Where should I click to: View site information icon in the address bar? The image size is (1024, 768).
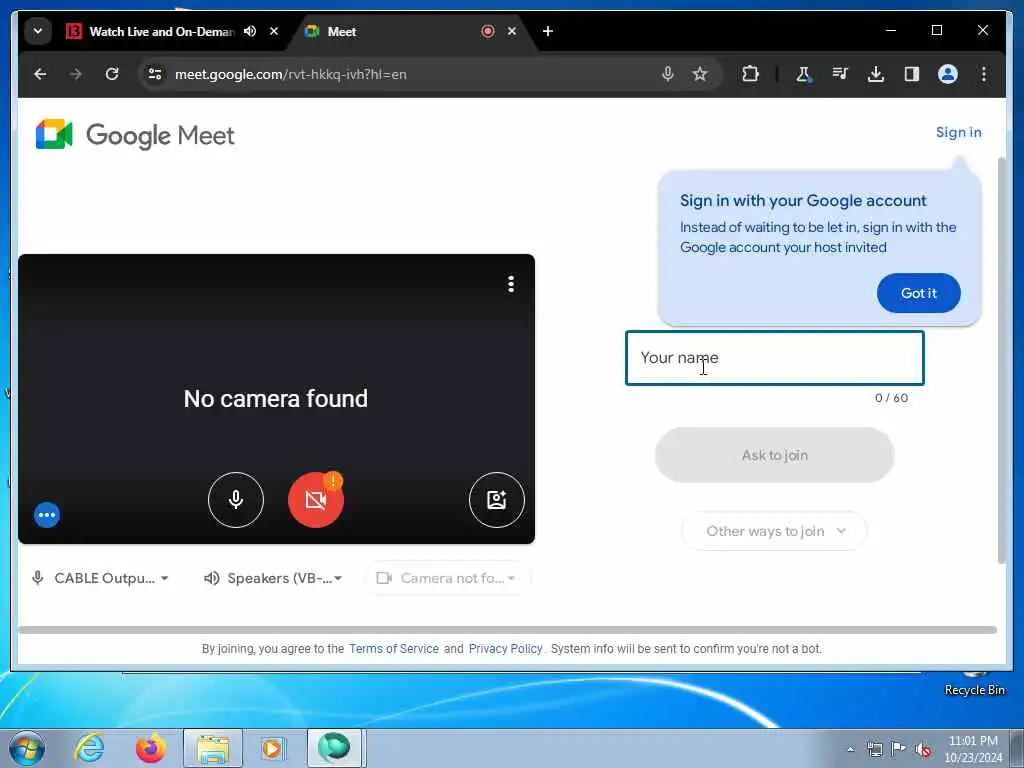click(155, 74)
